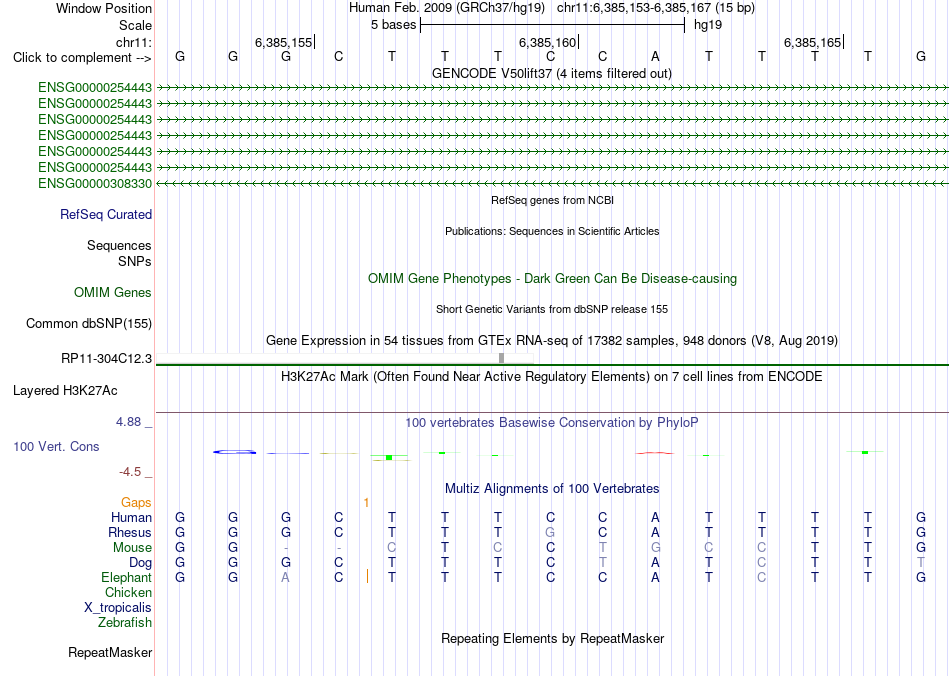Click the Basewise Conservation by PhyloP title

coord(552,423)
